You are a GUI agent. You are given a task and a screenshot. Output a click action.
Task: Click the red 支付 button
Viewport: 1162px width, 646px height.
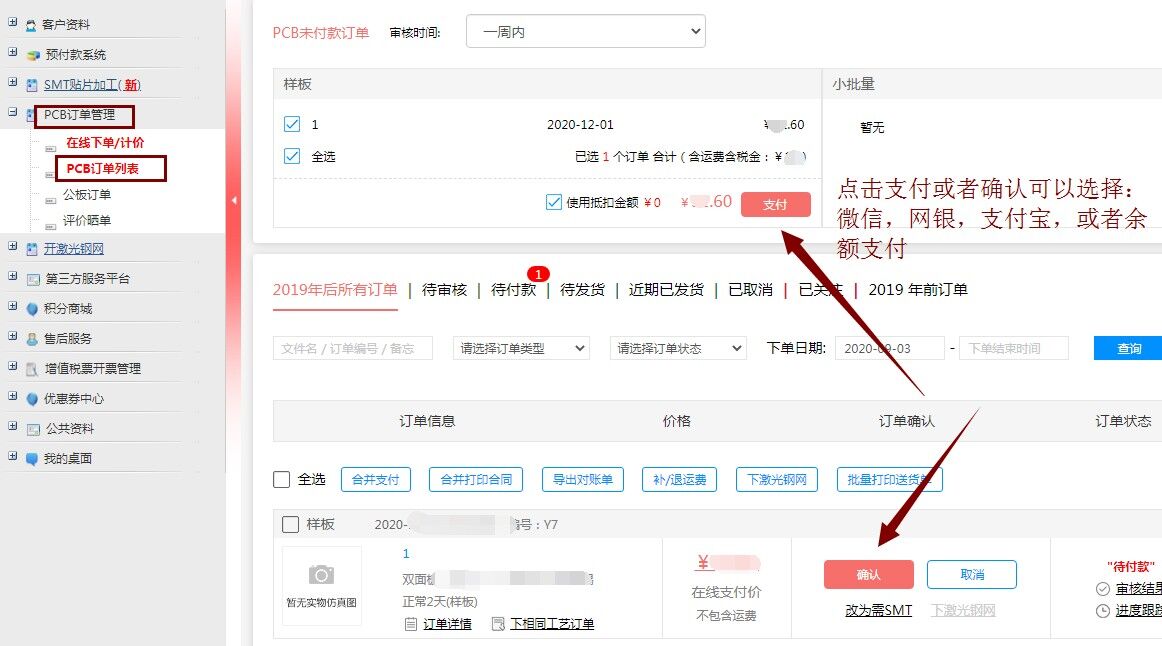tap(775, 204)
